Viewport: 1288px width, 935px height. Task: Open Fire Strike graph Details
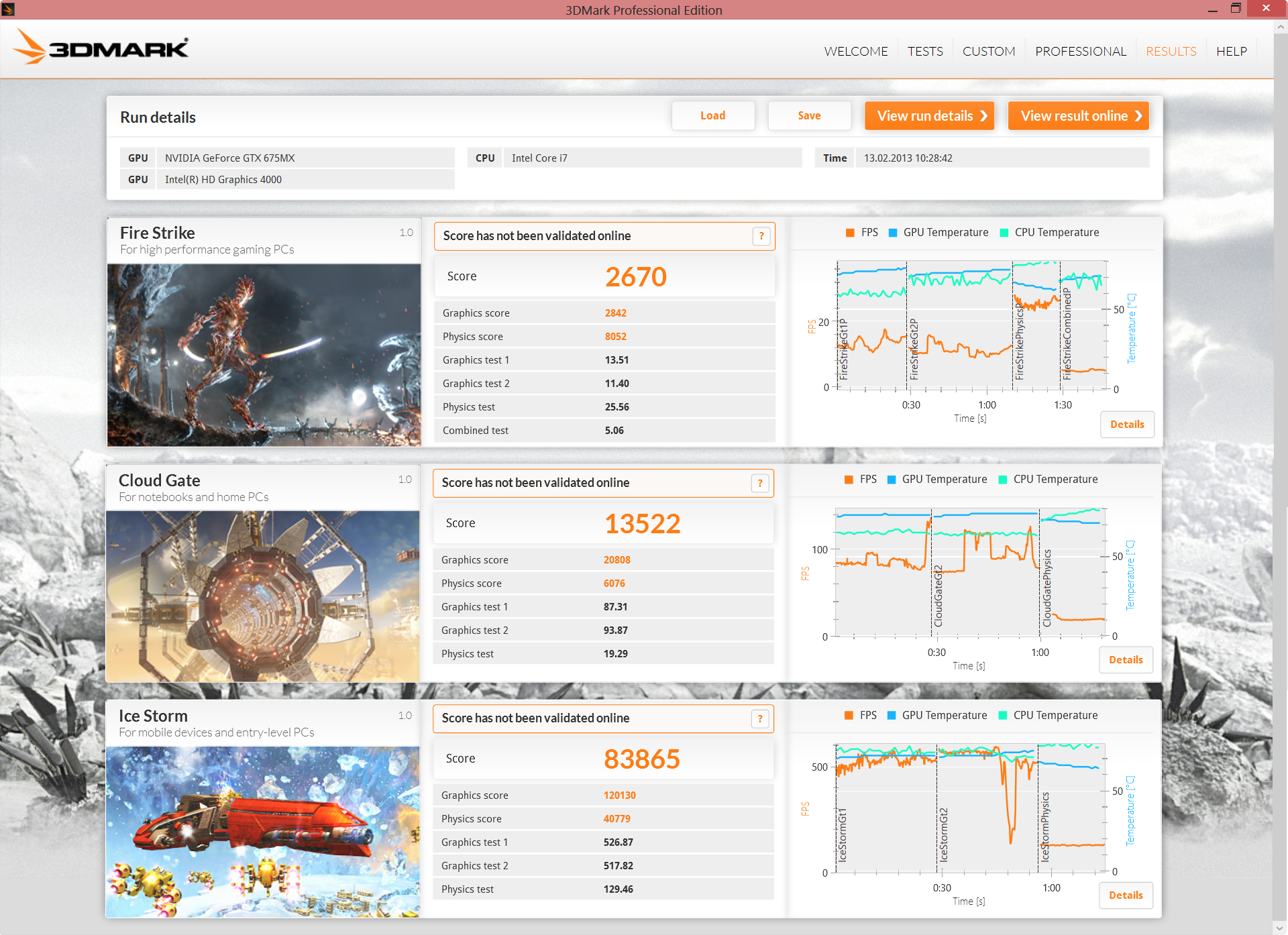coord(1127,425)
